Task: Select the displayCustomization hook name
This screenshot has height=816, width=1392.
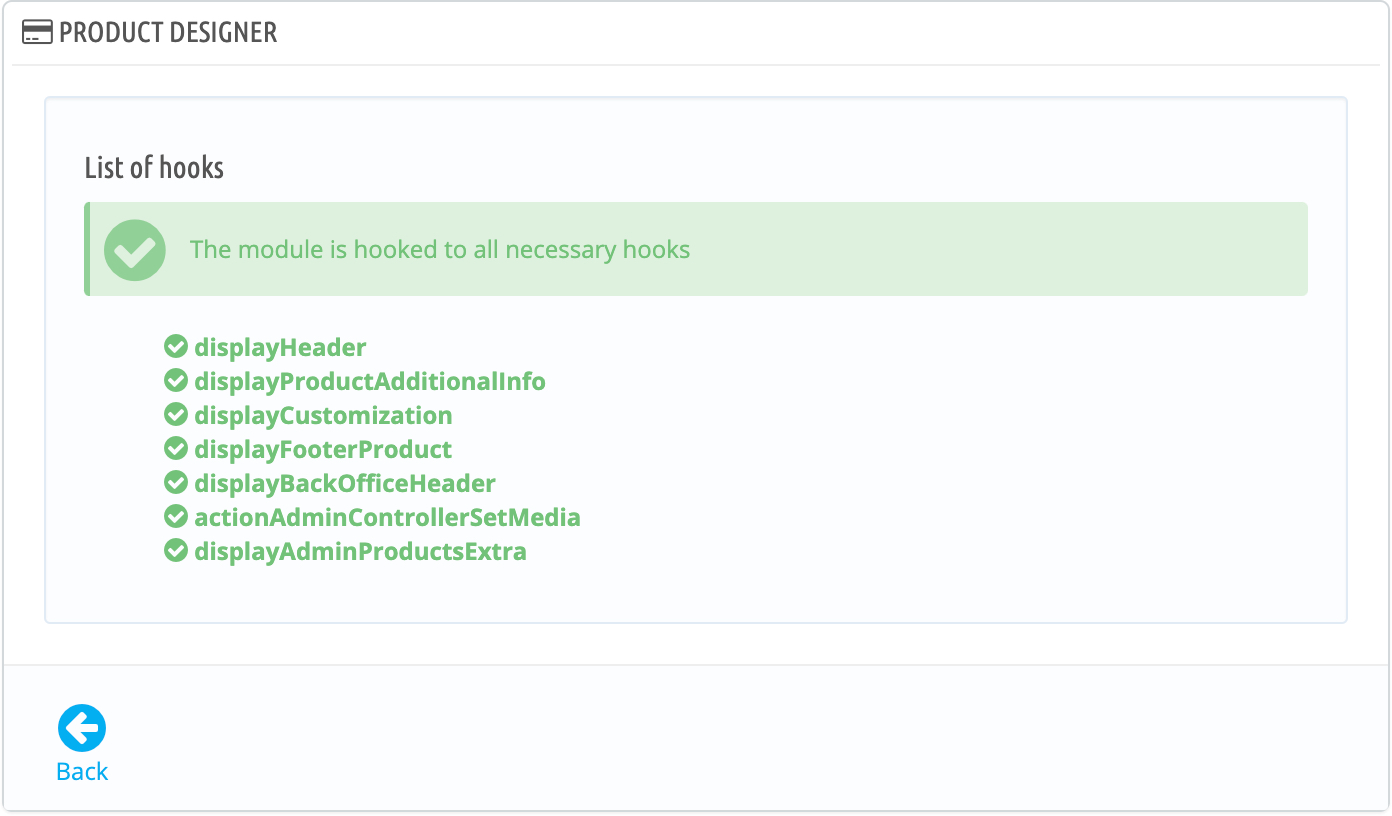Action: 323,416
